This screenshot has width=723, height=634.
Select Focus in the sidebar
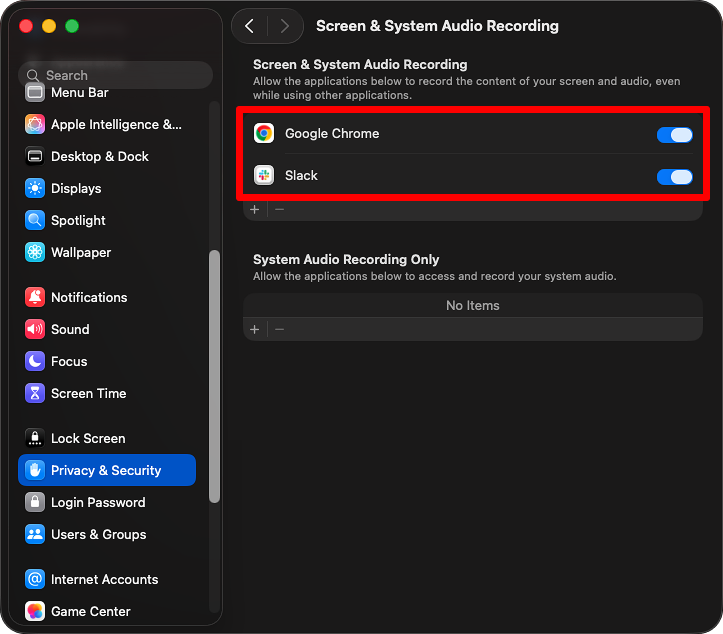pos(107,361)
